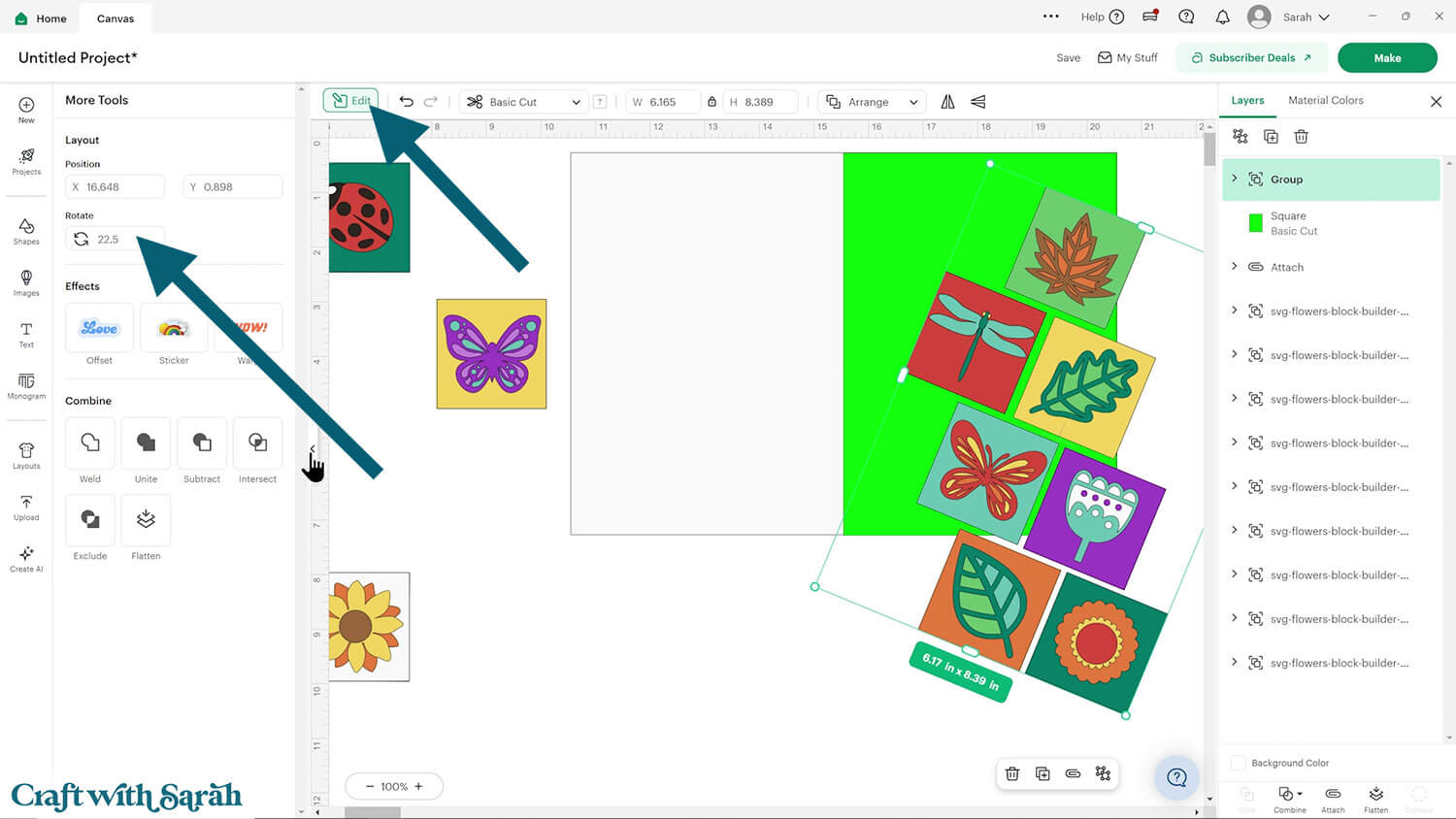Open the New project tool
Viewport: 1456px width, 819px height.
tap(26, 110)
